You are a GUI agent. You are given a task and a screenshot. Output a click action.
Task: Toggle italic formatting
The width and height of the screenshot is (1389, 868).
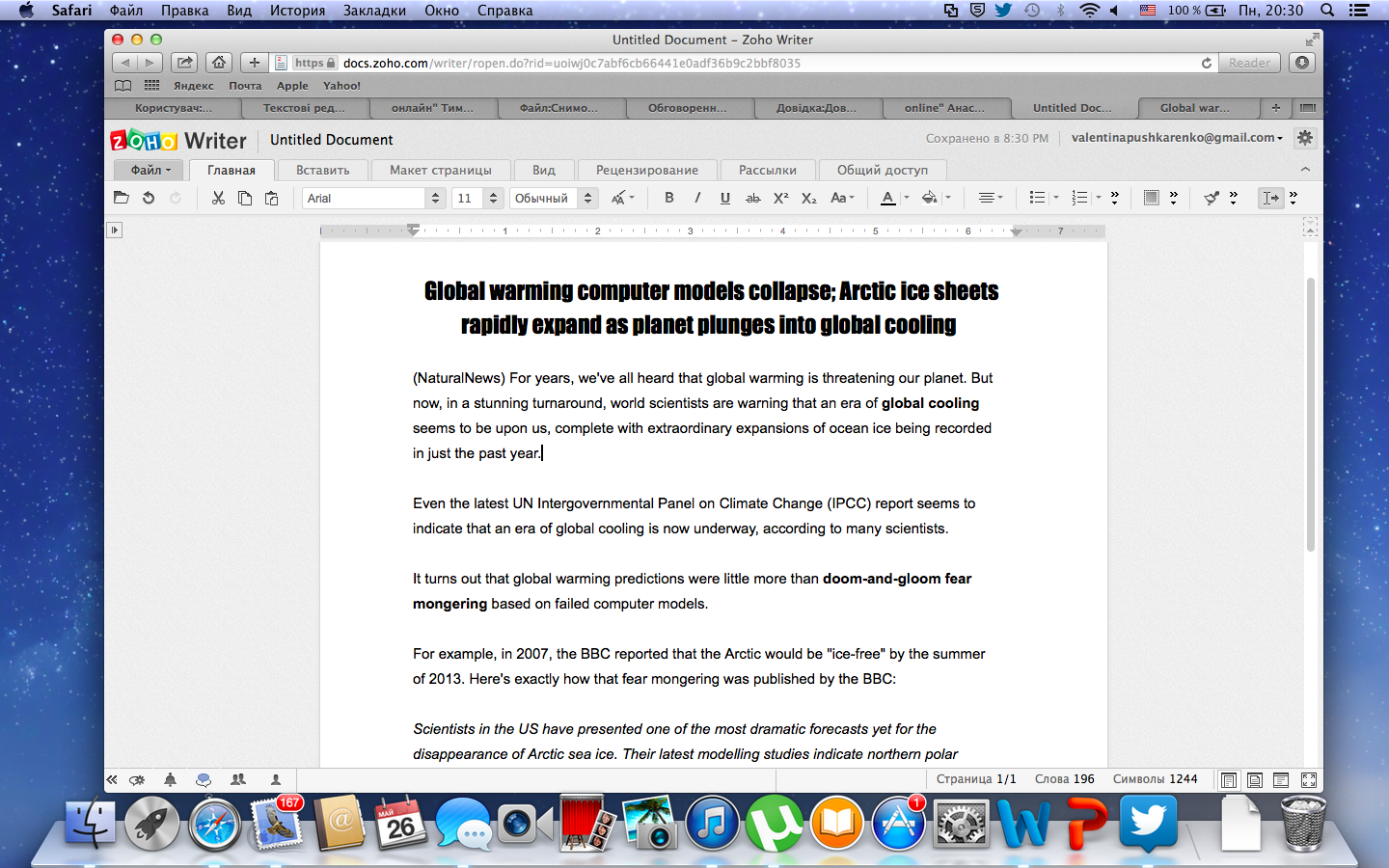tap(697, 198)
